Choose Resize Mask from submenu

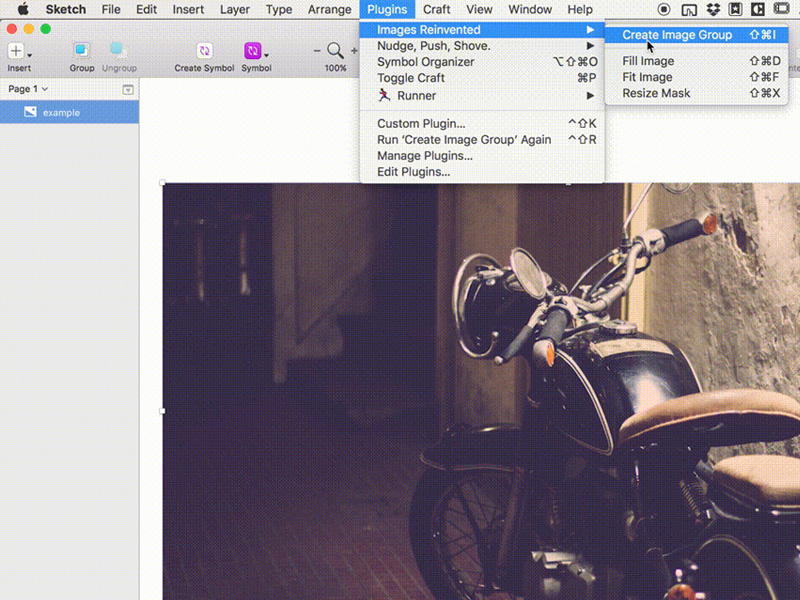[x=697, y=93]
